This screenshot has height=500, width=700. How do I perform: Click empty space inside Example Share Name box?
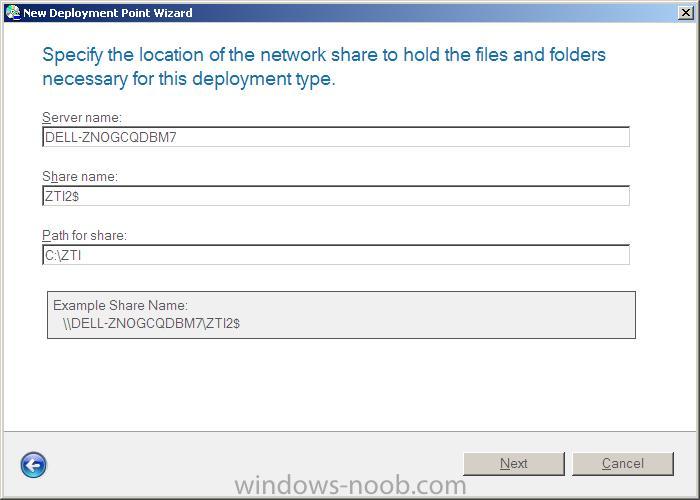click(x=438, y=315)
